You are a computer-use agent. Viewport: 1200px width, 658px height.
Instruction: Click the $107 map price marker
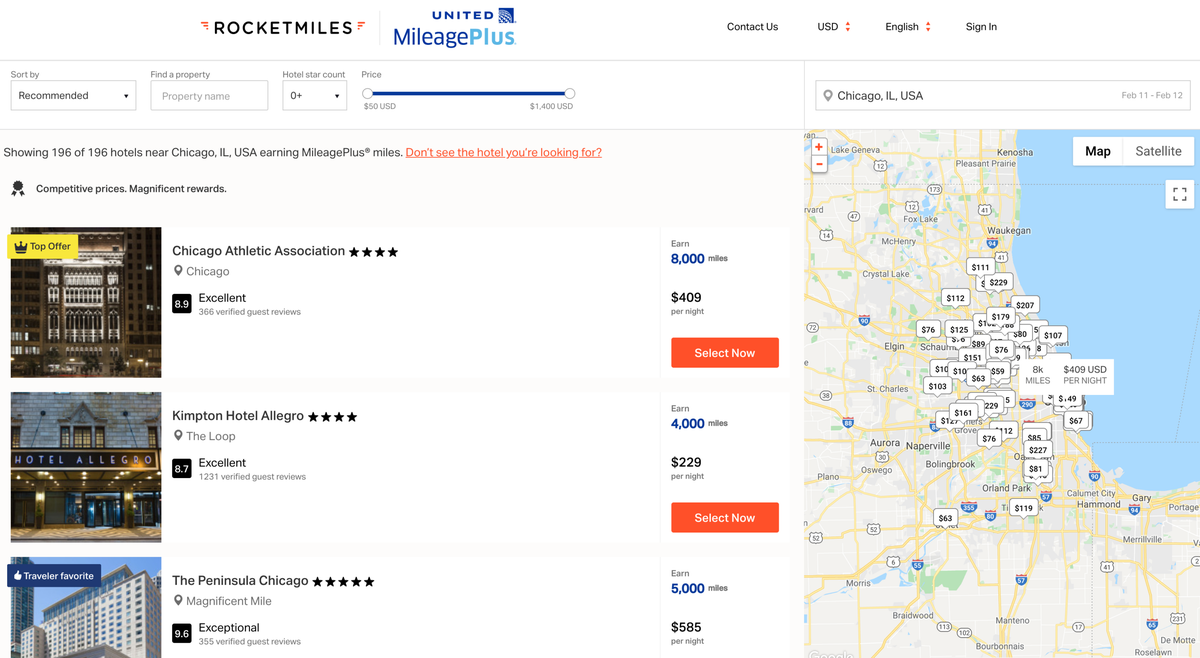1053,335
